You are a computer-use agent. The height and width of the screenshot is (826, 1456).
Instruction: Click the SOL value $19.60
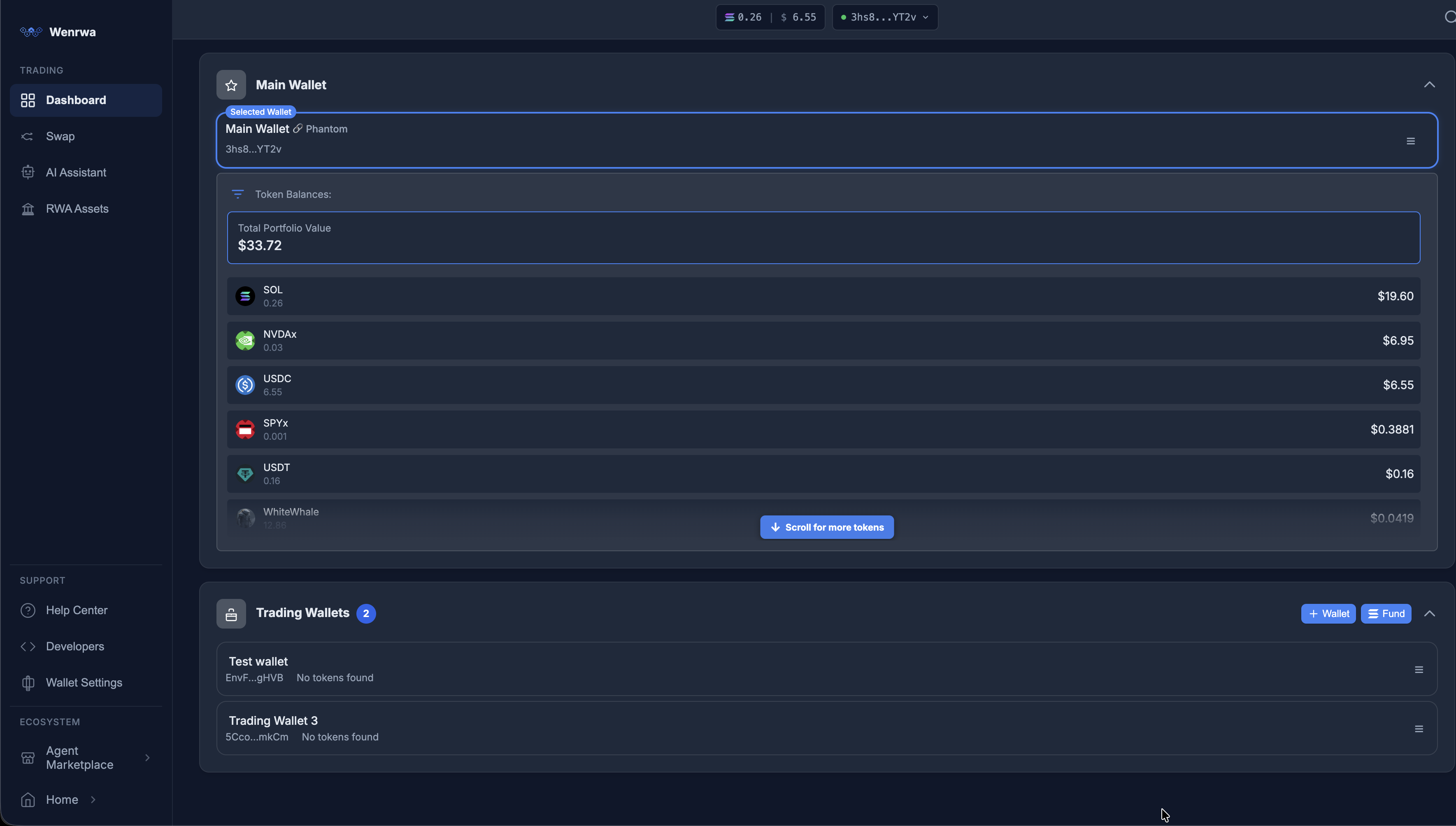[1395, 296]
